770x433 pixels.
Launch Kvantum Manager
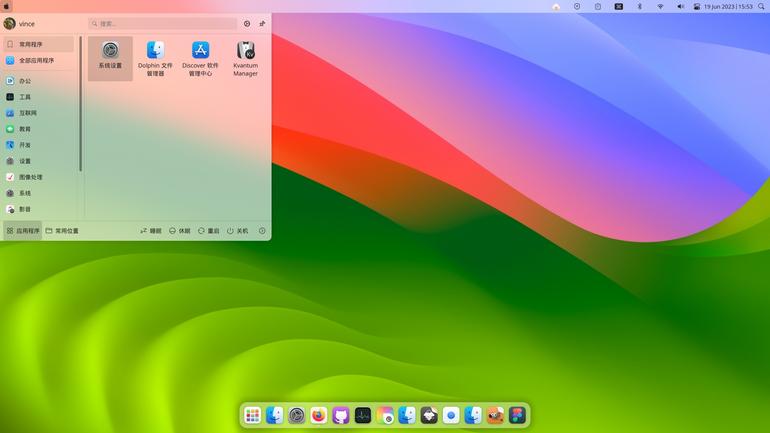[x=246, y=58]
